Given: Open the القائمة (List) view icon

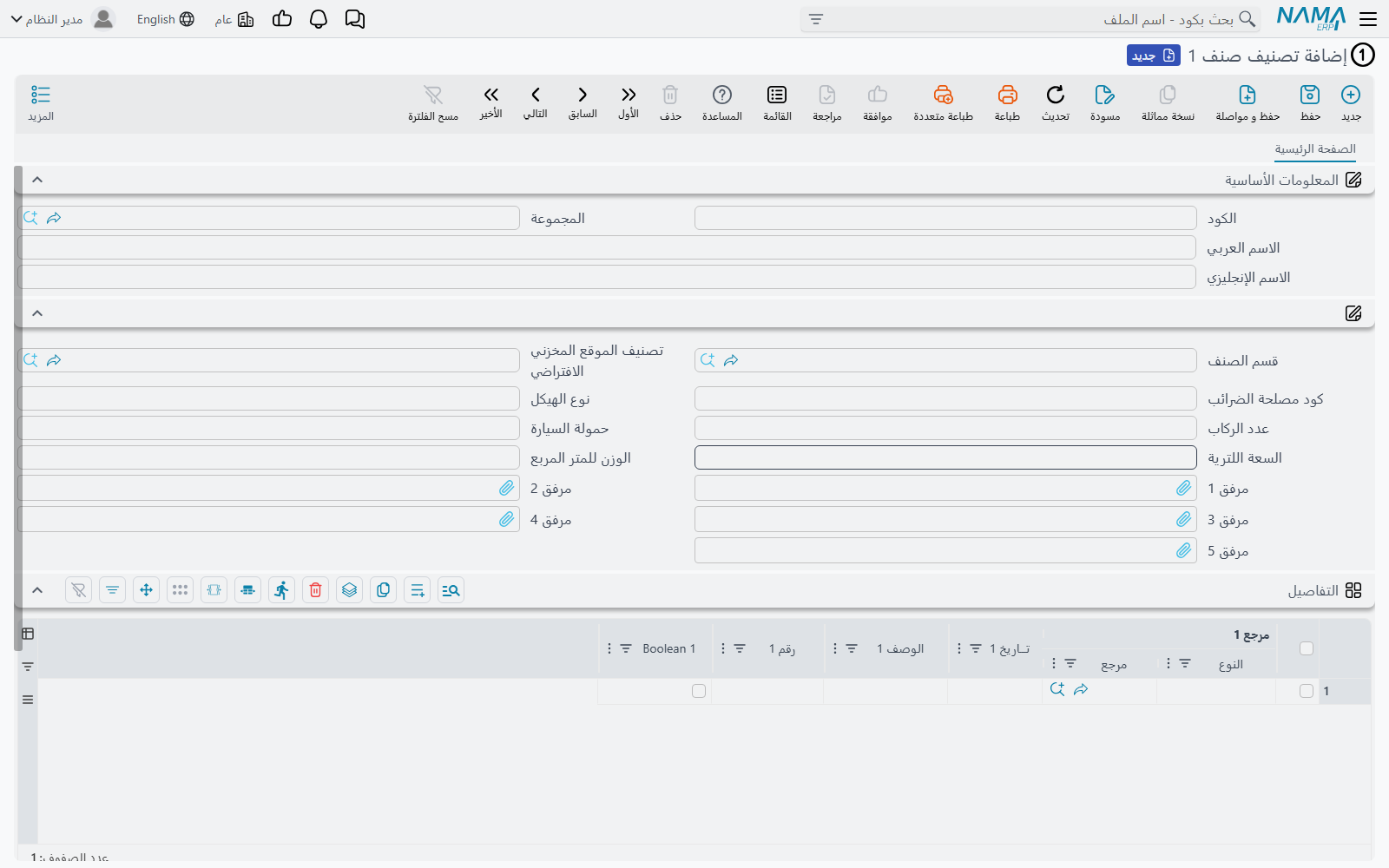Looking at the screenshot, I should 777,95.
